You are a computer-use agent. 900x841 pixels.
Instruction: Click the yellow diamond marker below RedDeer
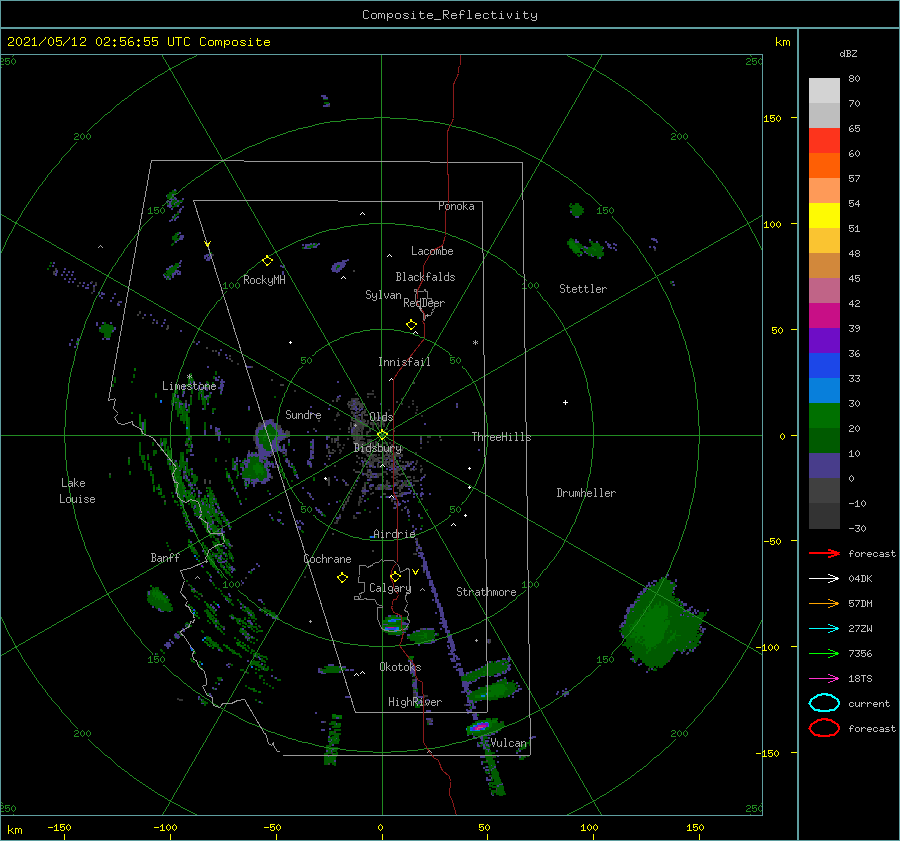tap(411, 324)
